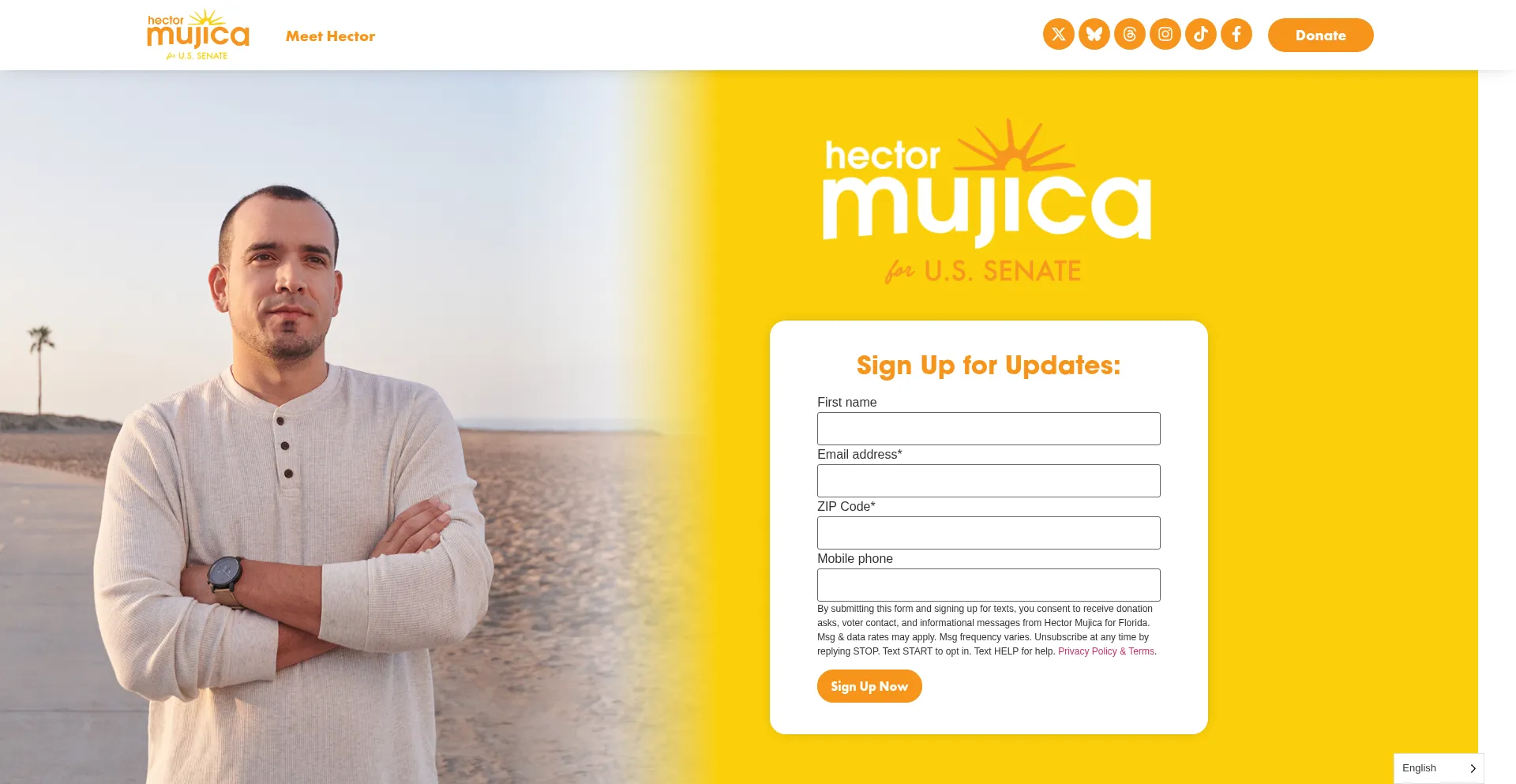Image resolution: width=1516 pixels, height=784 pixels.
Task: Open the Privacy Policy & Terms link
Action: tap(1106, 651)
